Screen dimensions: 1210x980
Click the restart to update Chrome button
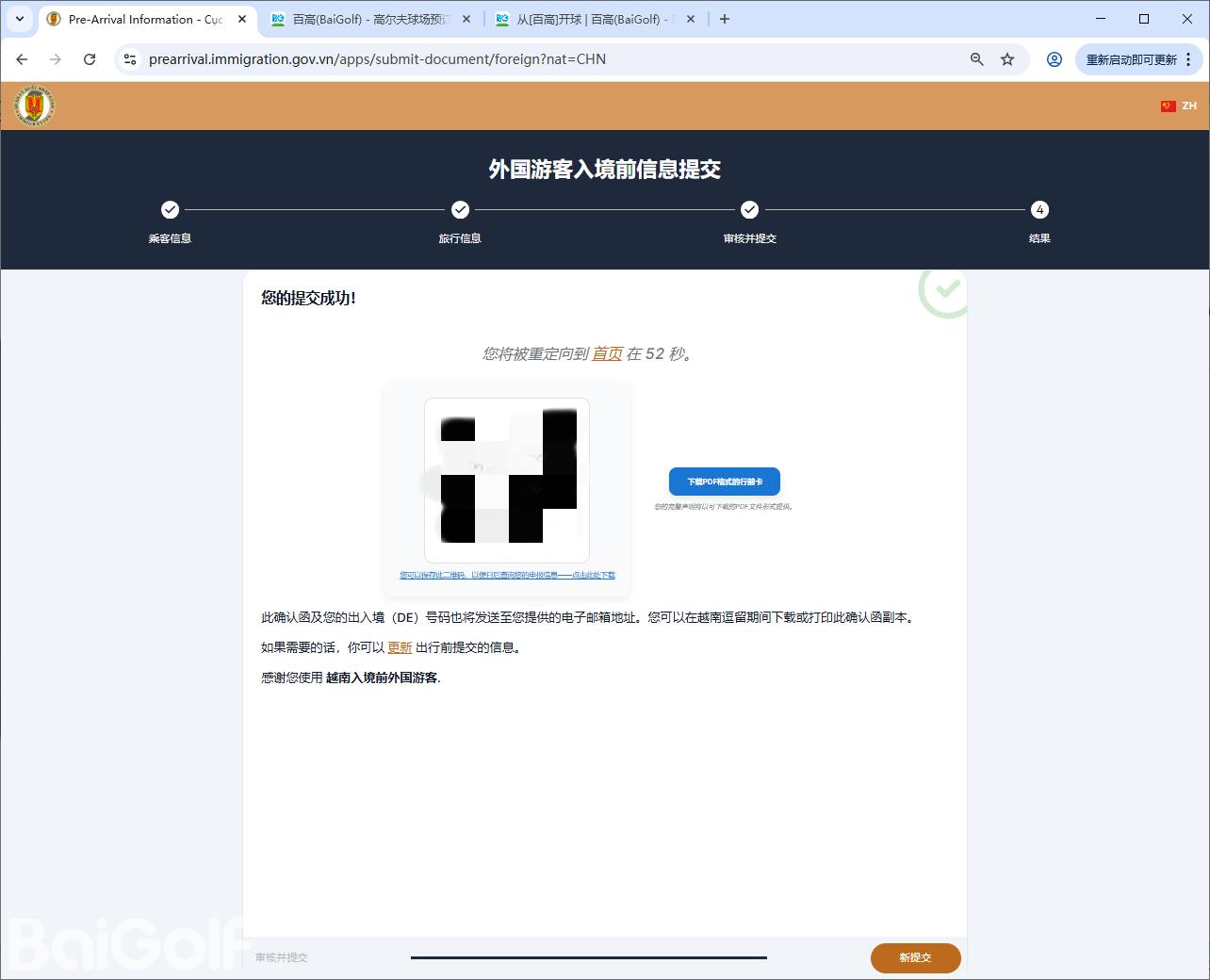tap(1131, 59)
